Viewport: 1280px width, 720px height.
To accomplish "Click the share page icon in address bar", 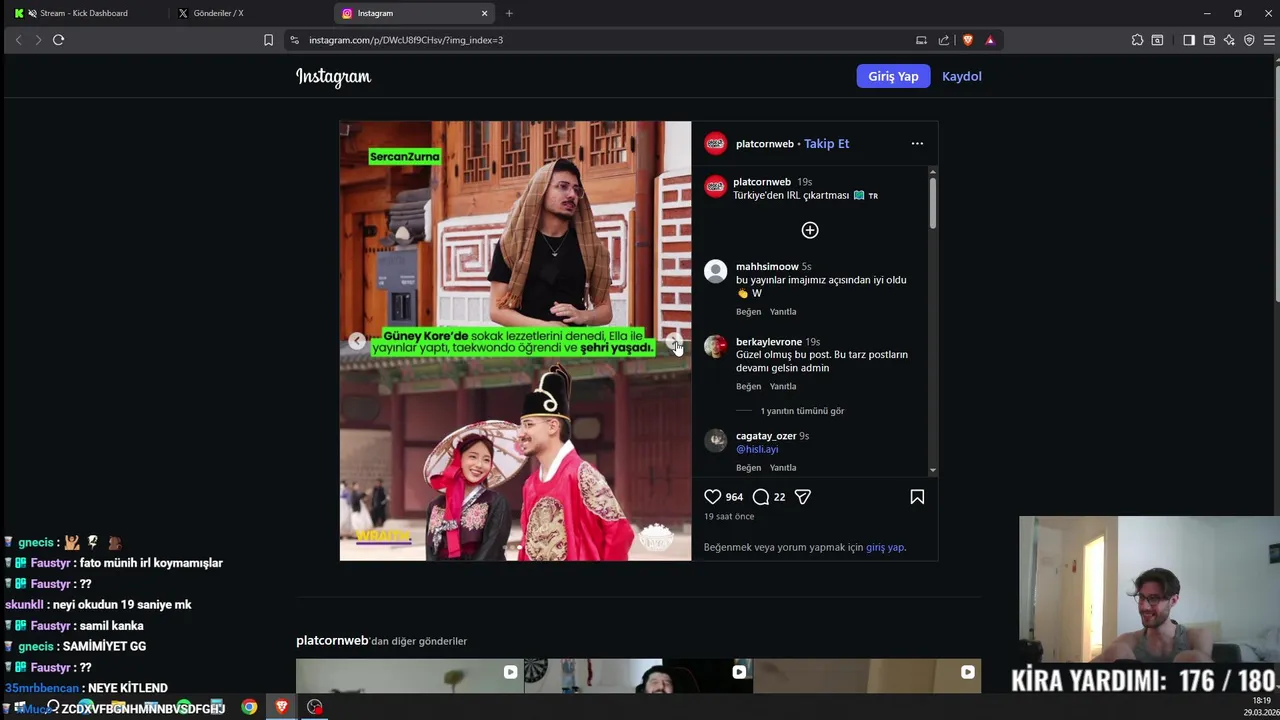I will [943, 40].
